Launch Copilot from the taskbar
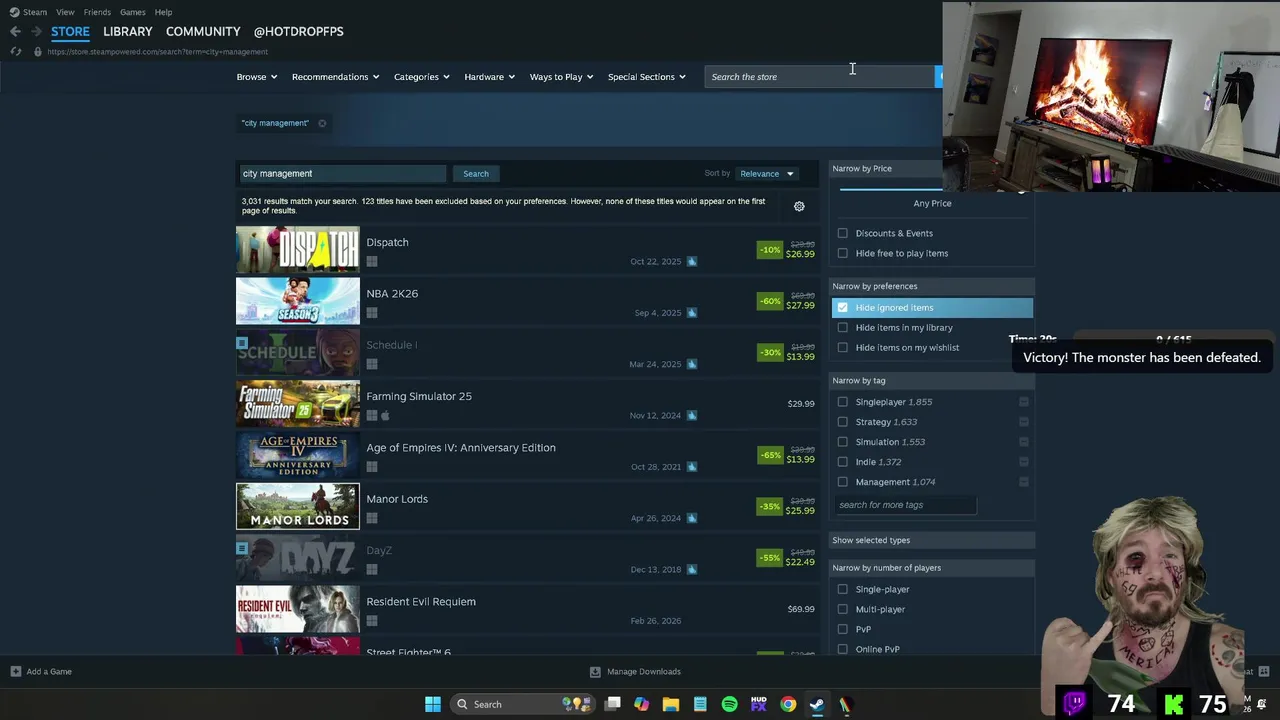 (x=641, y=704)
